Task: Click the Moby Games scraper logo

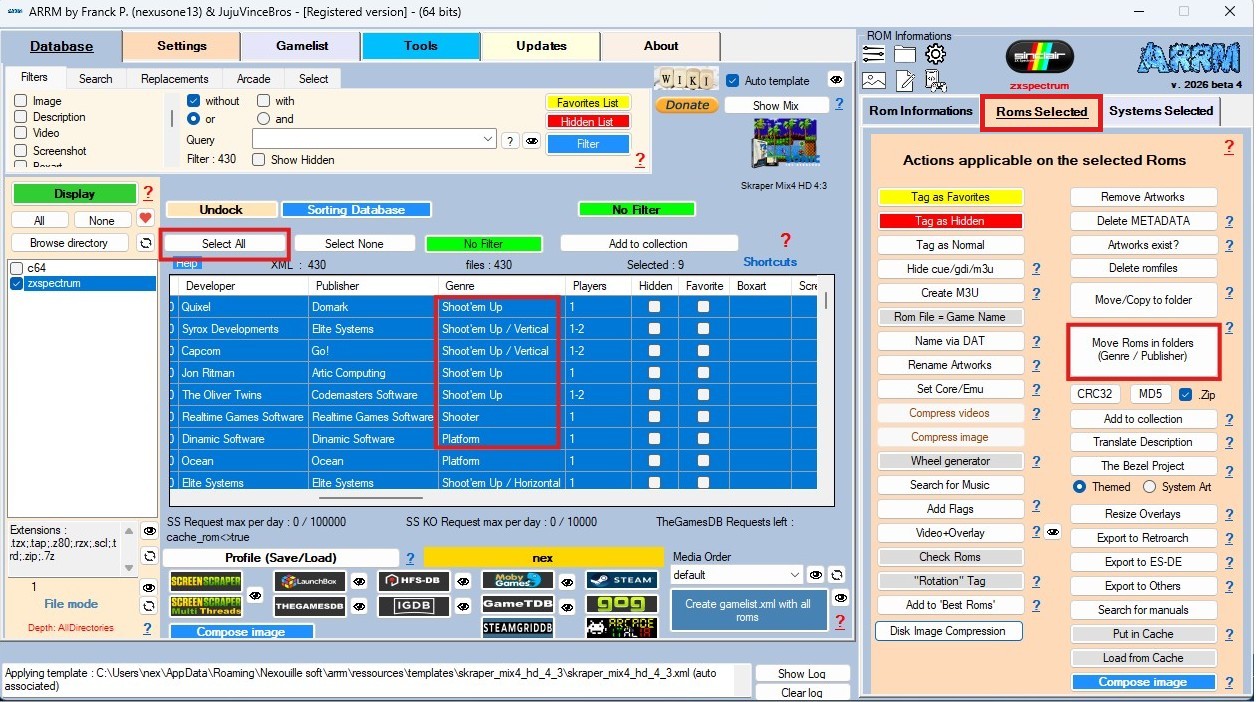Action: (517, 581)
